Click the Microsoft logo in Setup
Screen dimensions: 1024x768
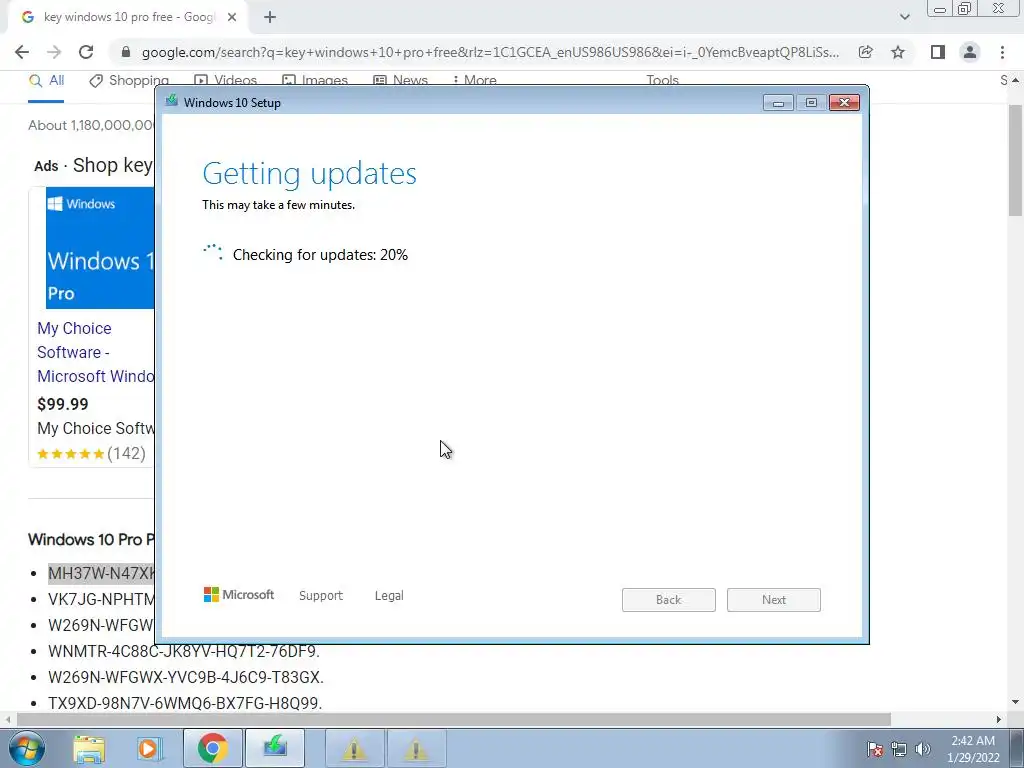point(239,595)
